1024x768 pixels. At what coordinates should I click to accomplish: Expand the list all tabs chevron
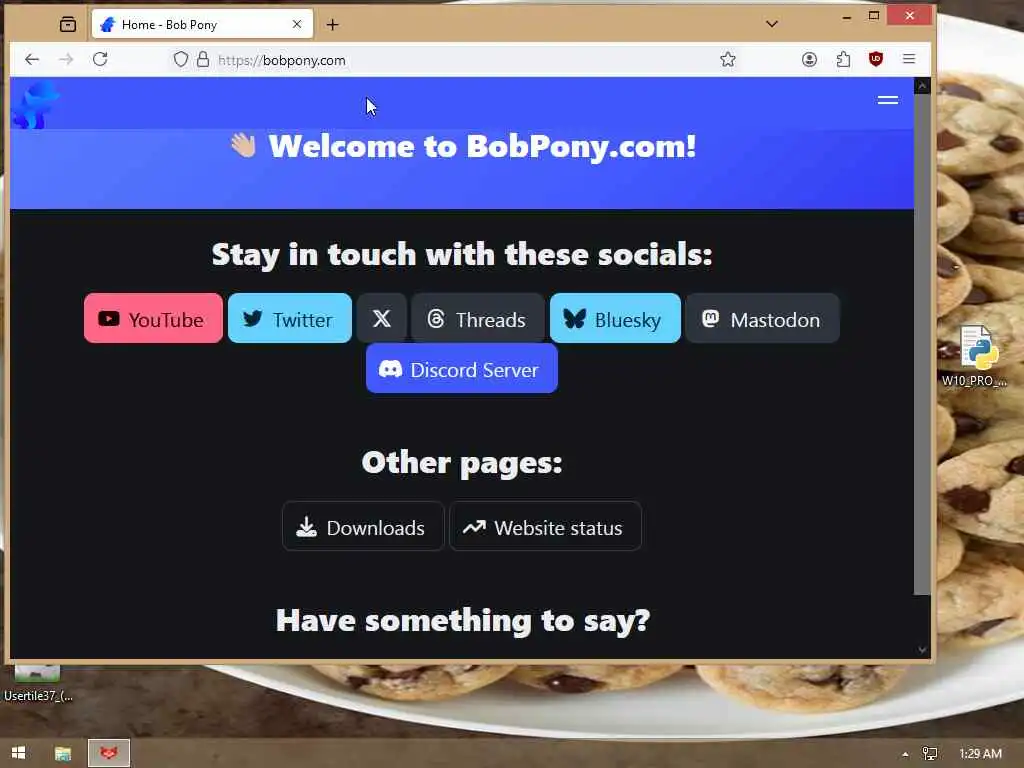pos(771,24)
